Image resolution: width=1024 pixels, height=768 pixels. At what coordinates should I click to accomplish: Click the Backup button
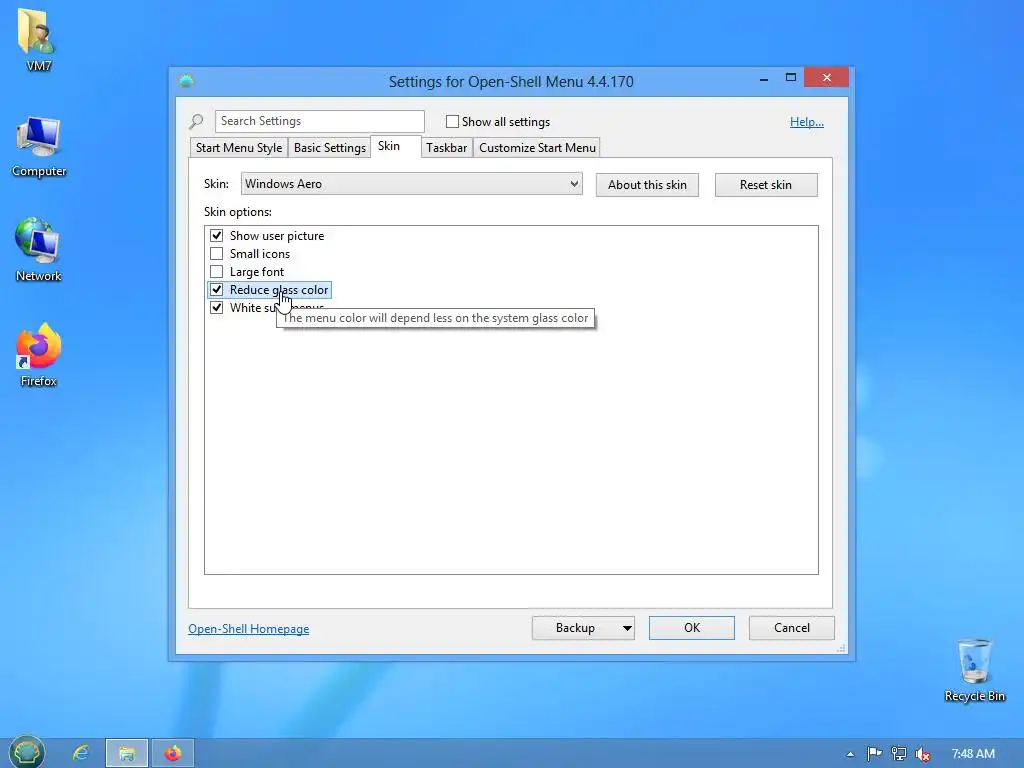(575, 628)
